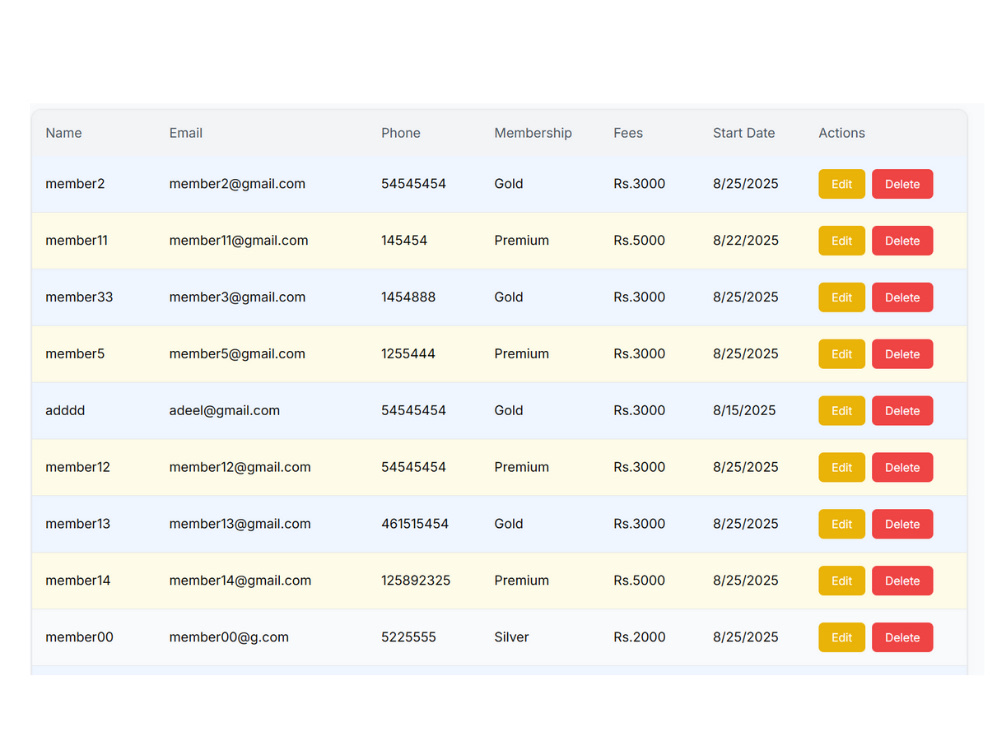Click the Start Date column header

pos(744,133)
